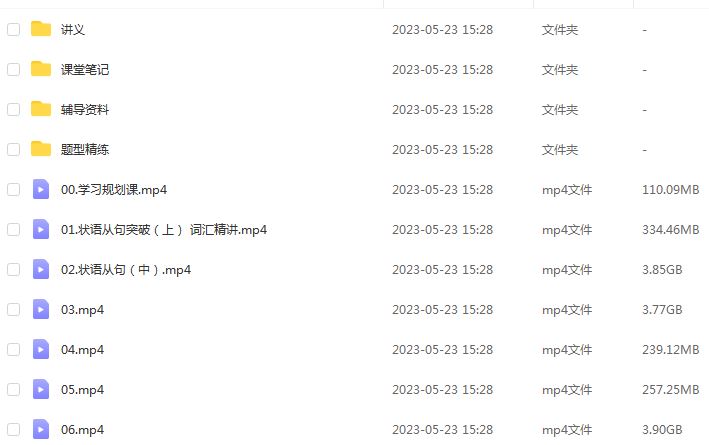
Task: Open the 02.状语从句（中）.mp4 file name
Action: [x=126, y=270]
